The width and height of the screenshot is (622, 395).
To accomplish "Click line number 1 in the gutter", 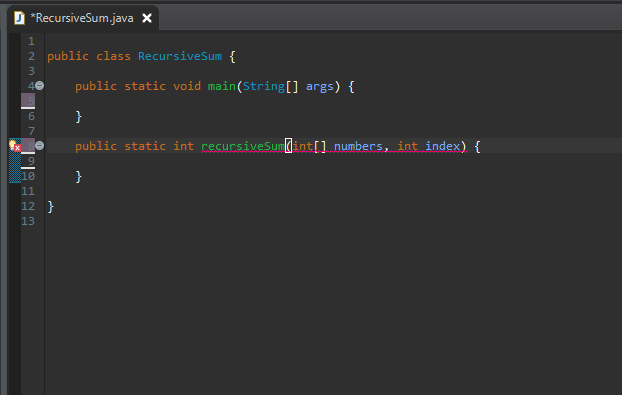I will [31, 41].
